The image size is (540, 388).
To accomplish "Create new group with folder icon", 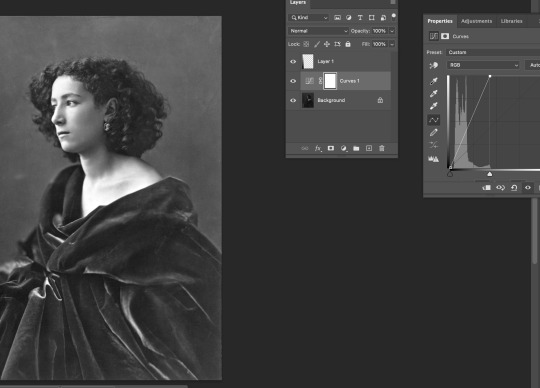I will [x=356, y=148].
